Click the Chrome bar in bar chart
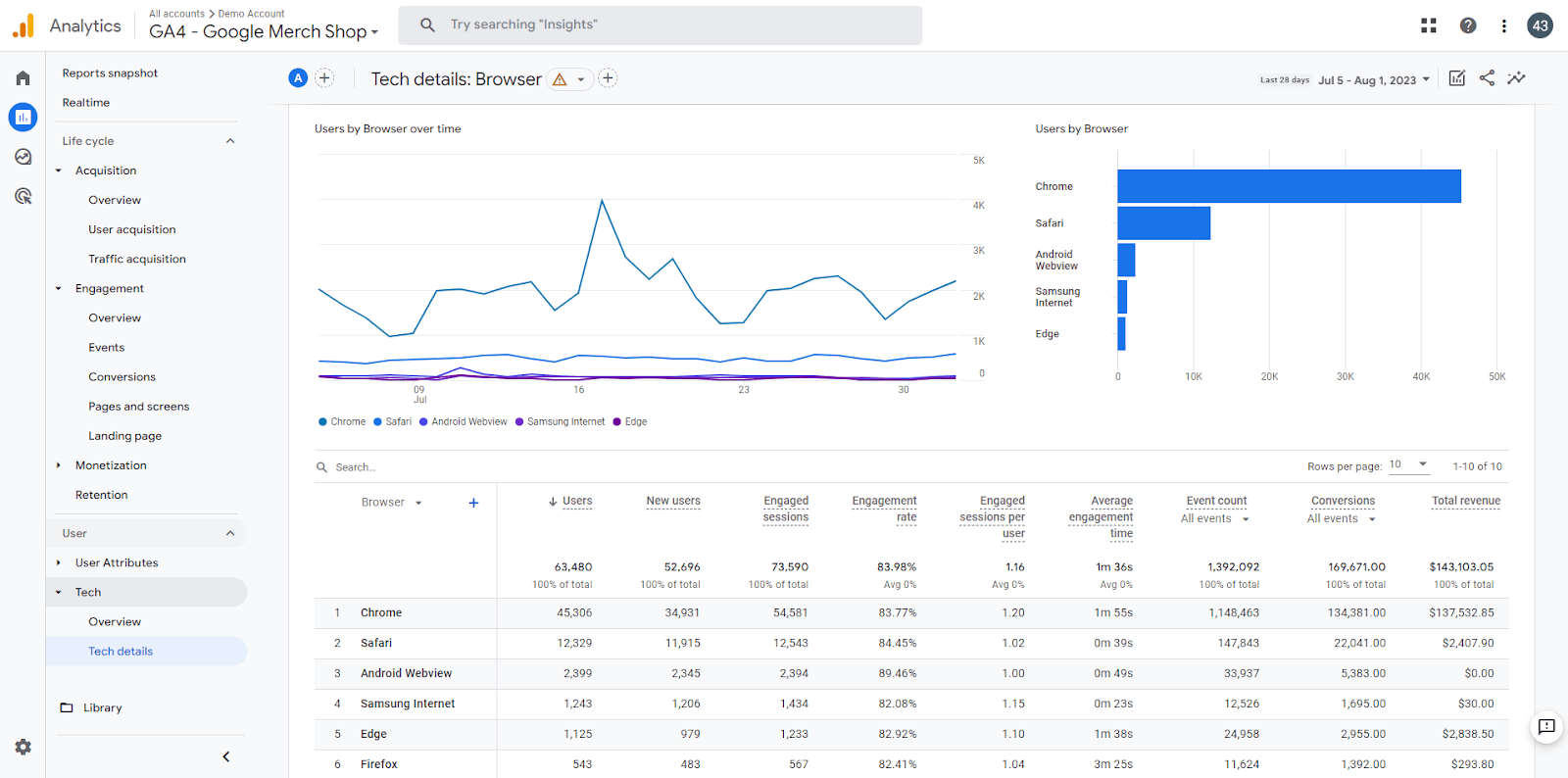 pyautogui.click(x=1289, y=186)
